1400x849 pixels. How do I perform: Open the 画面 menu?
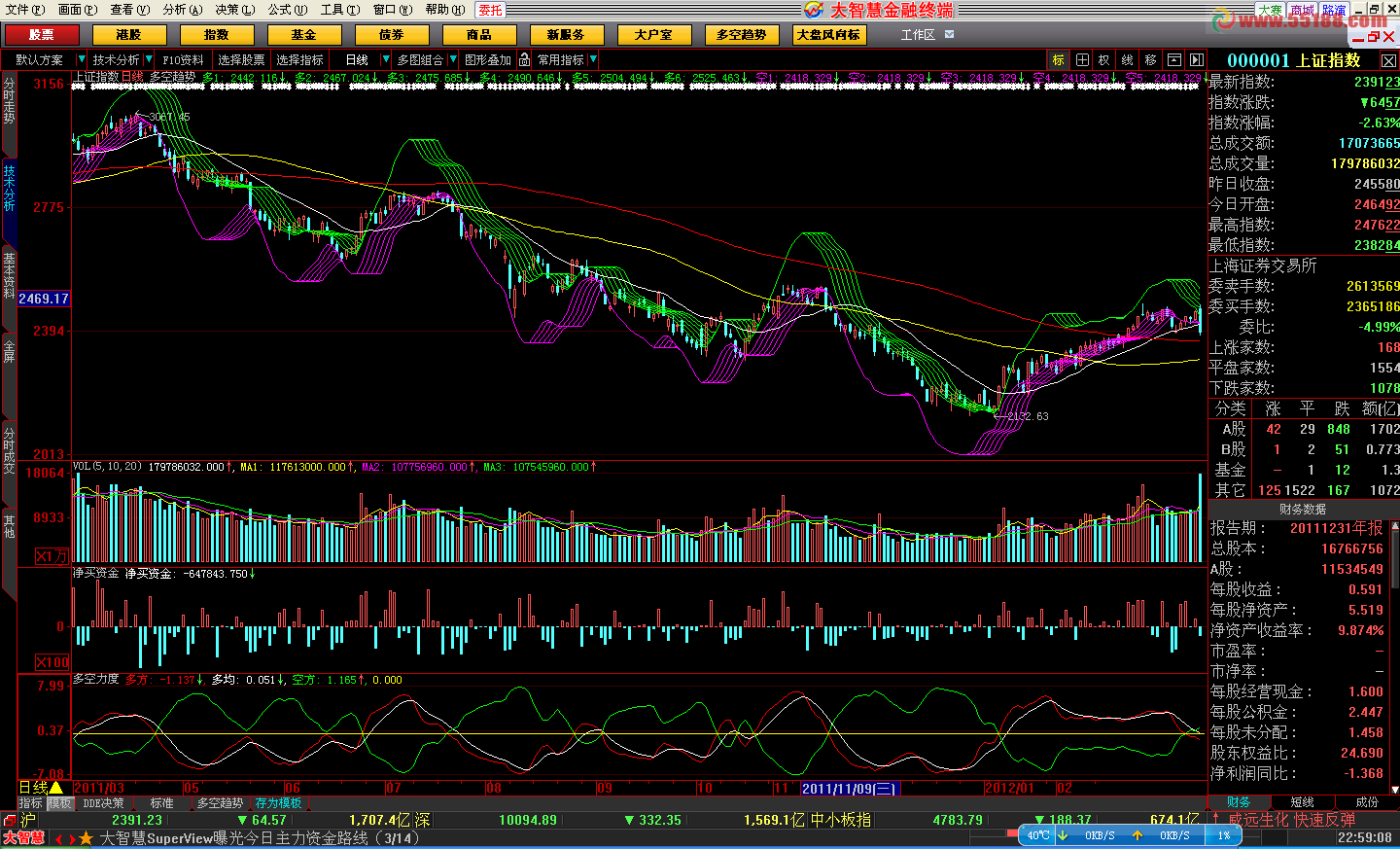tap(78, 10)
